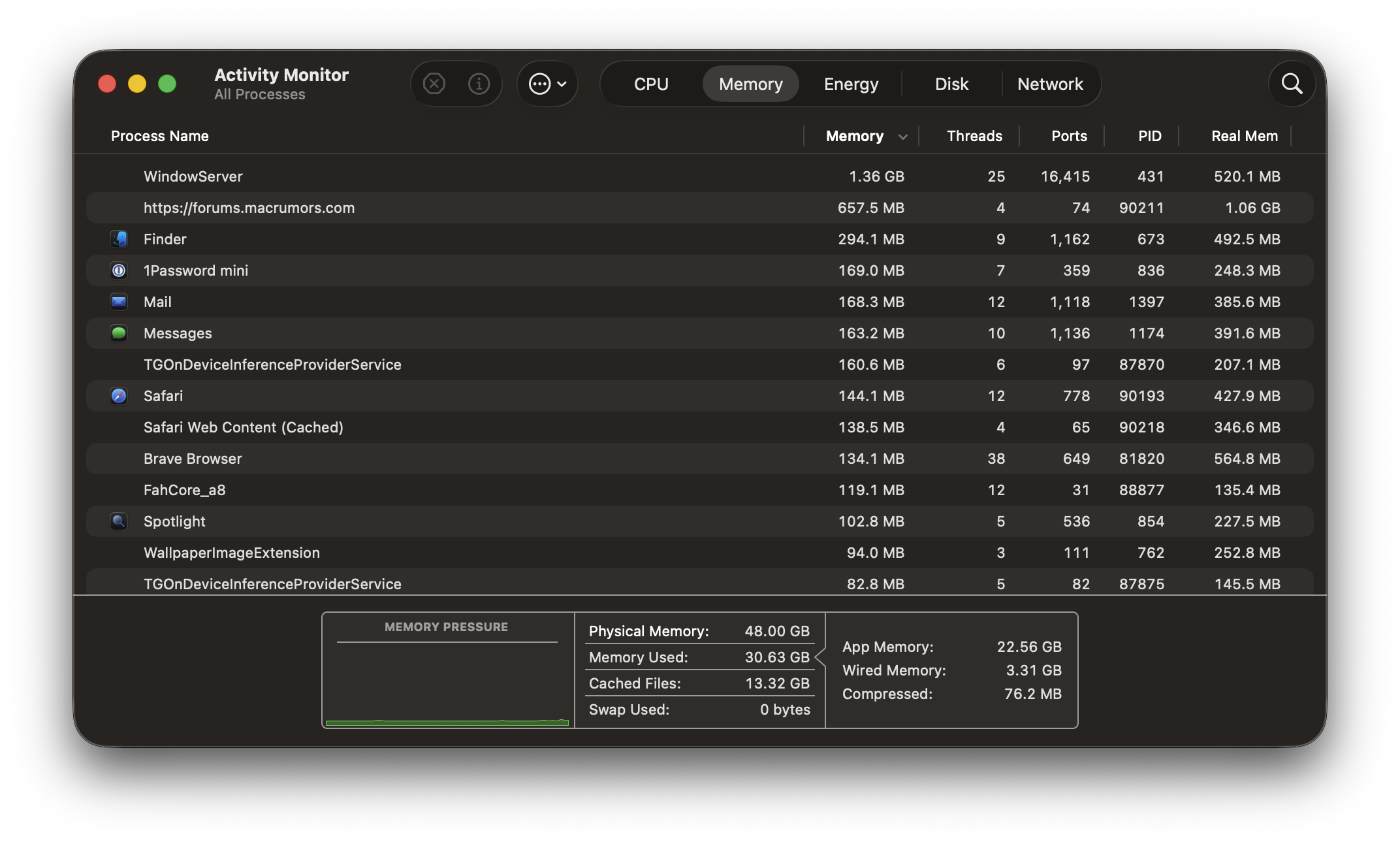Select the FahCore_a8 process row
This screenshot has width=1400, height=844.
tap(700, 490)
